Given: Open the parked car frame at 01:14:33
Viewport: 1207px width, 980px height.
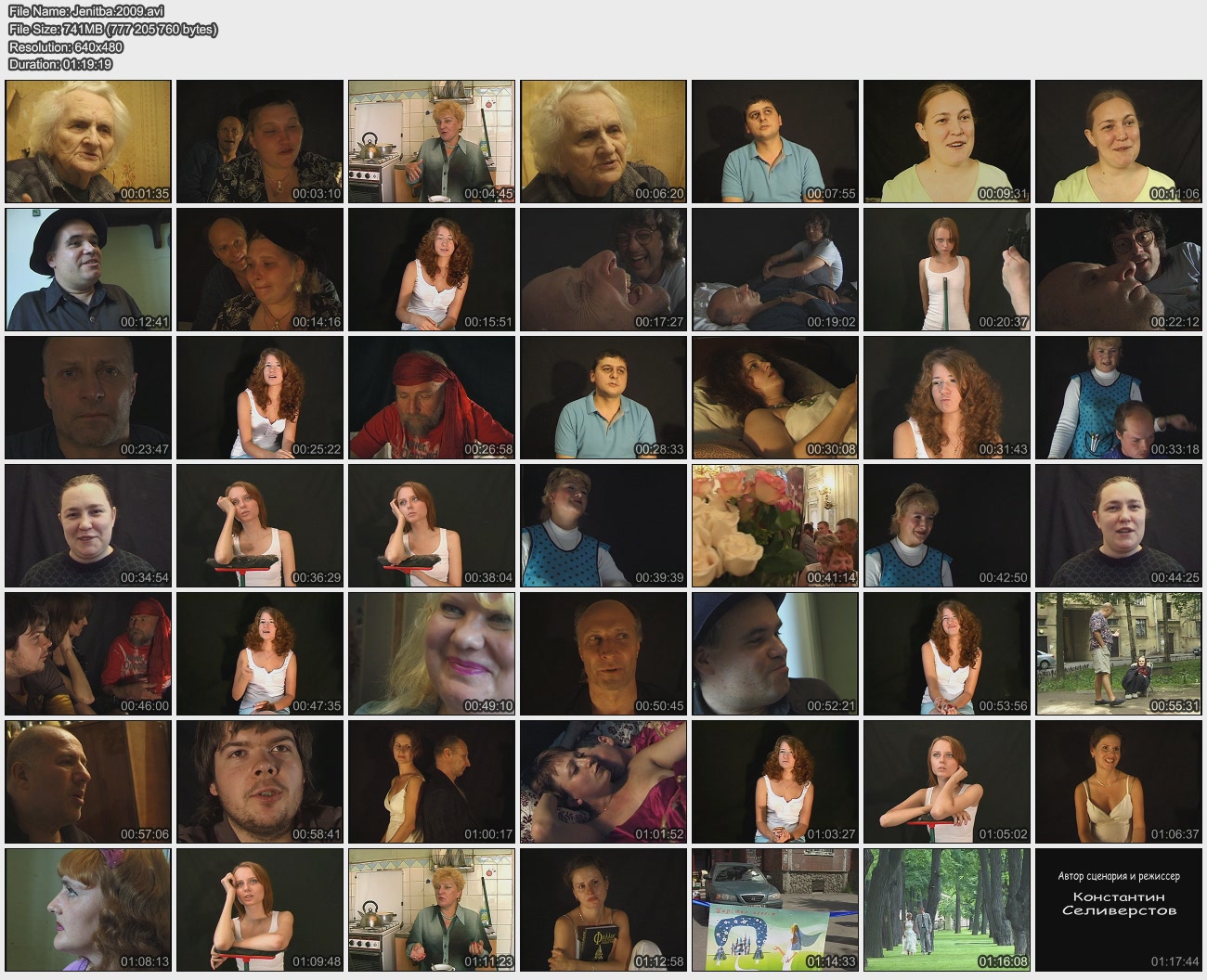Looking at the screenshot, I should coord(775,909).
